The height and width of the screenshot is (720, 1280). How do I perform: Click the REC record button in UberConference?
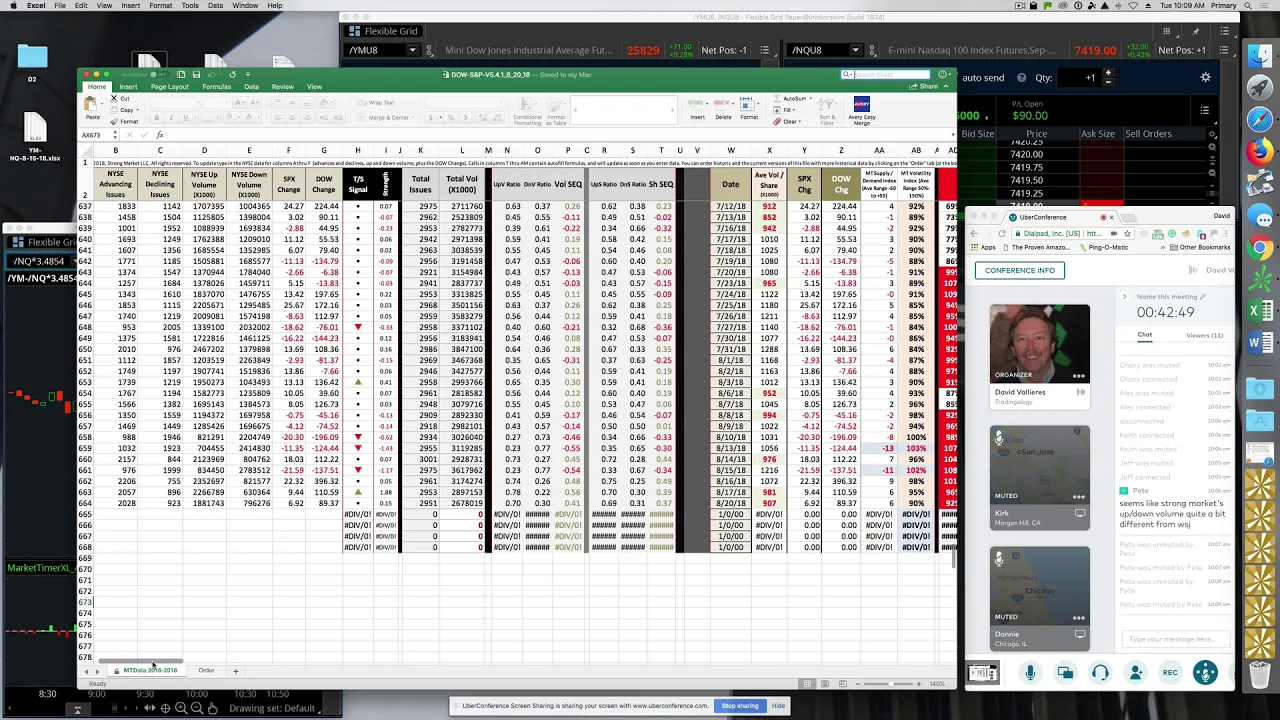1170,673
